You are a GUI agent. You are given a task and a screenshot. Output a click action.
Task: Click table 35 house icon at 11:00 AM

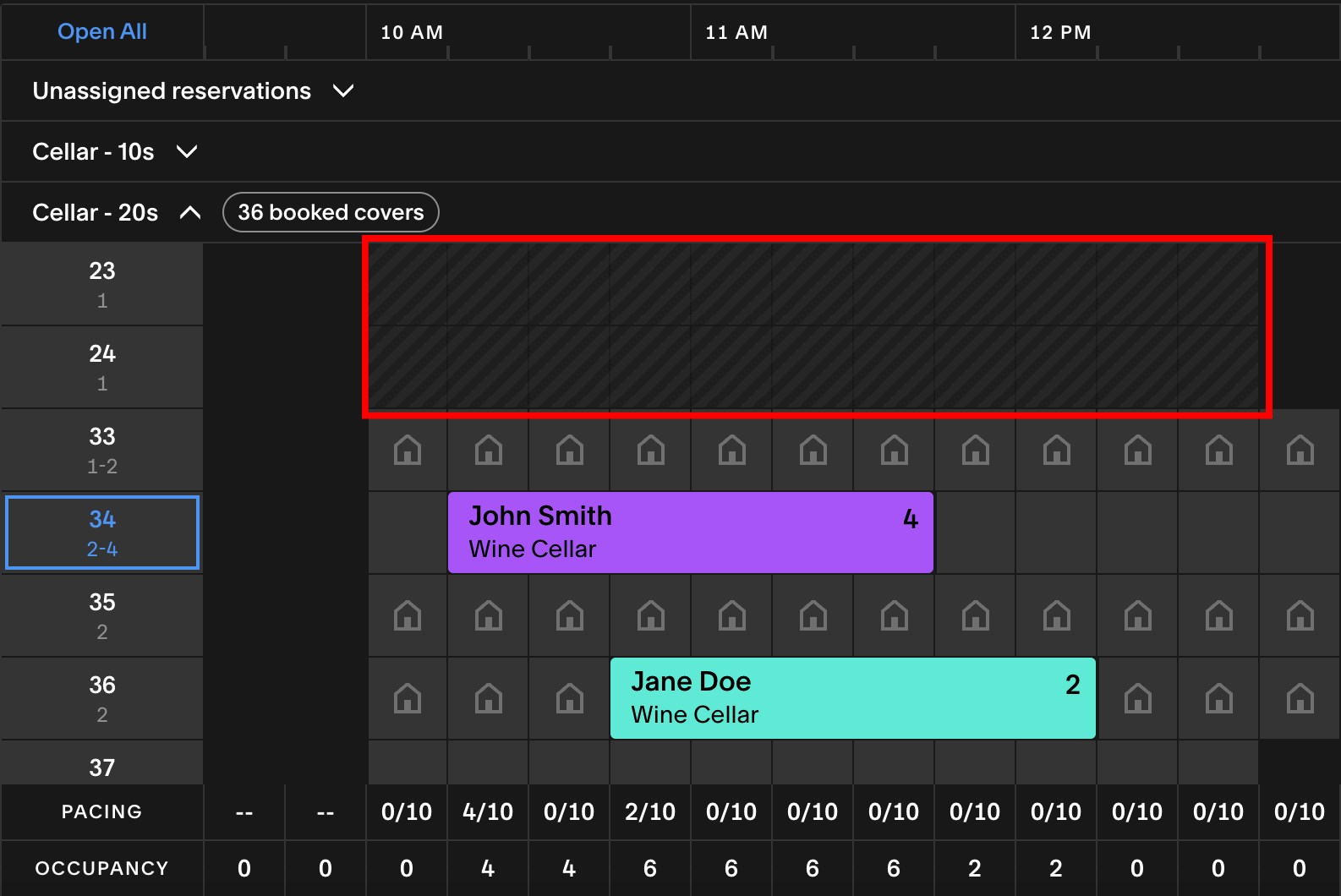tap(732, 615)
